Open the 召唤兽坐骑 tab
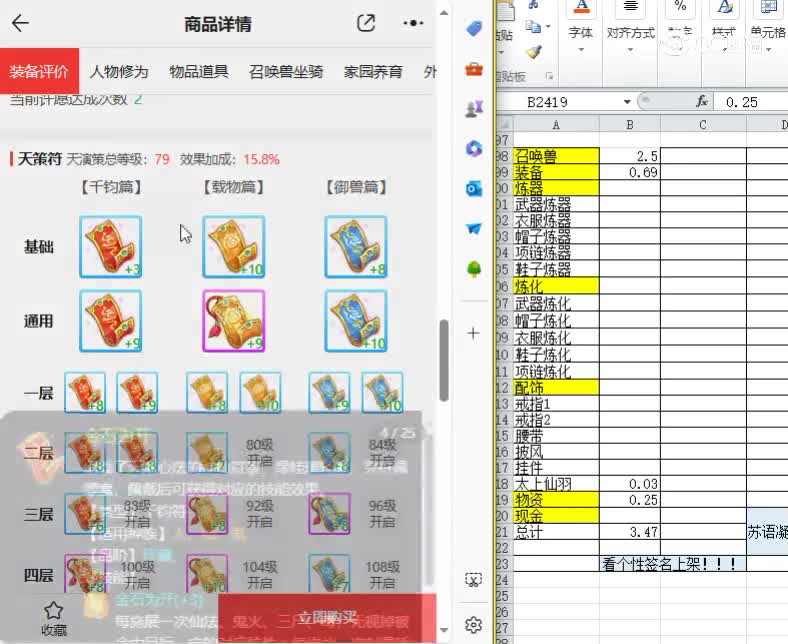This screenshot has width=788, height=644. pyautogui.click(x=285, y=71)
